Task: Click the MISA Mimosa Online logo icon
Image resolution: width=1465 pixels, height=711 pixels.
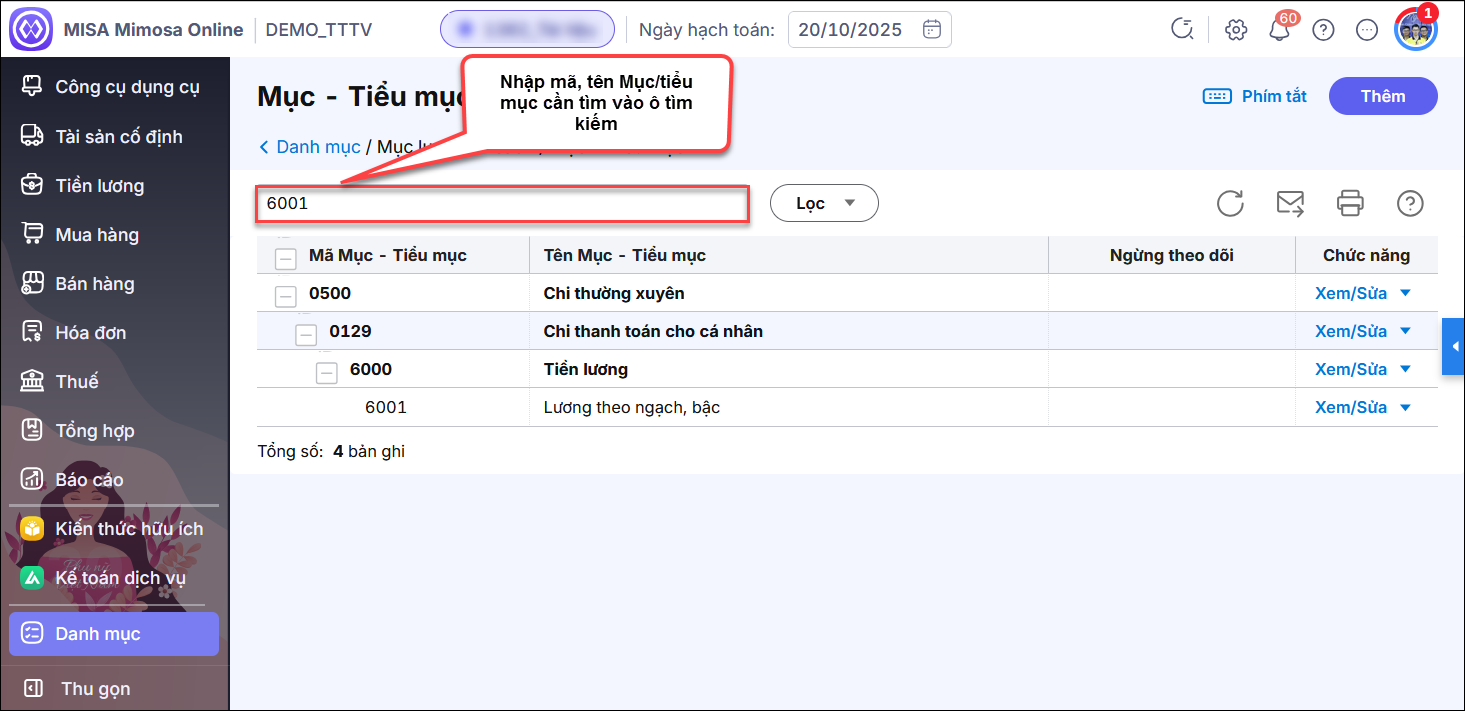Action: tap(31, 30)
